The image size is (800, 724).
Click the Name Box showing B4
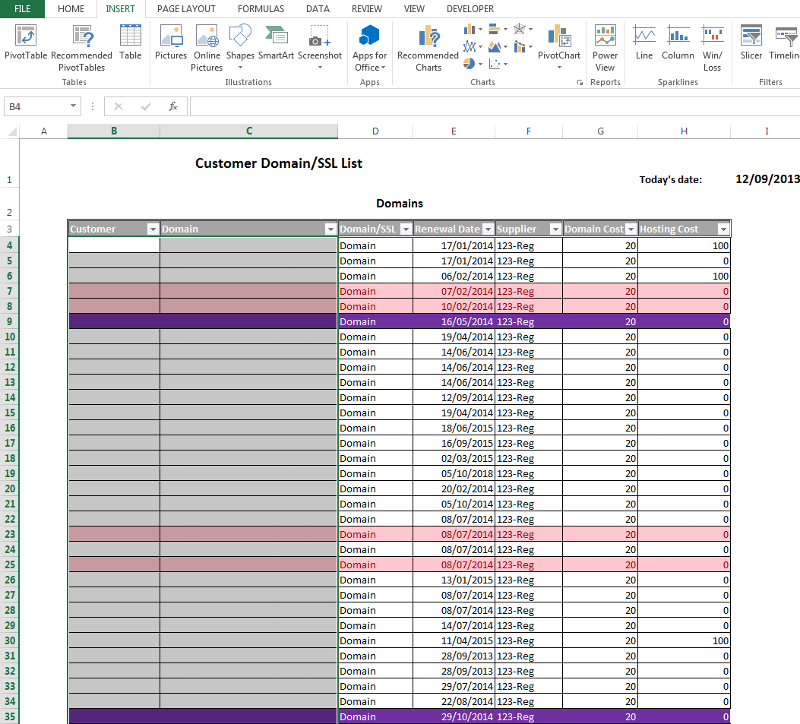point(36,106)
